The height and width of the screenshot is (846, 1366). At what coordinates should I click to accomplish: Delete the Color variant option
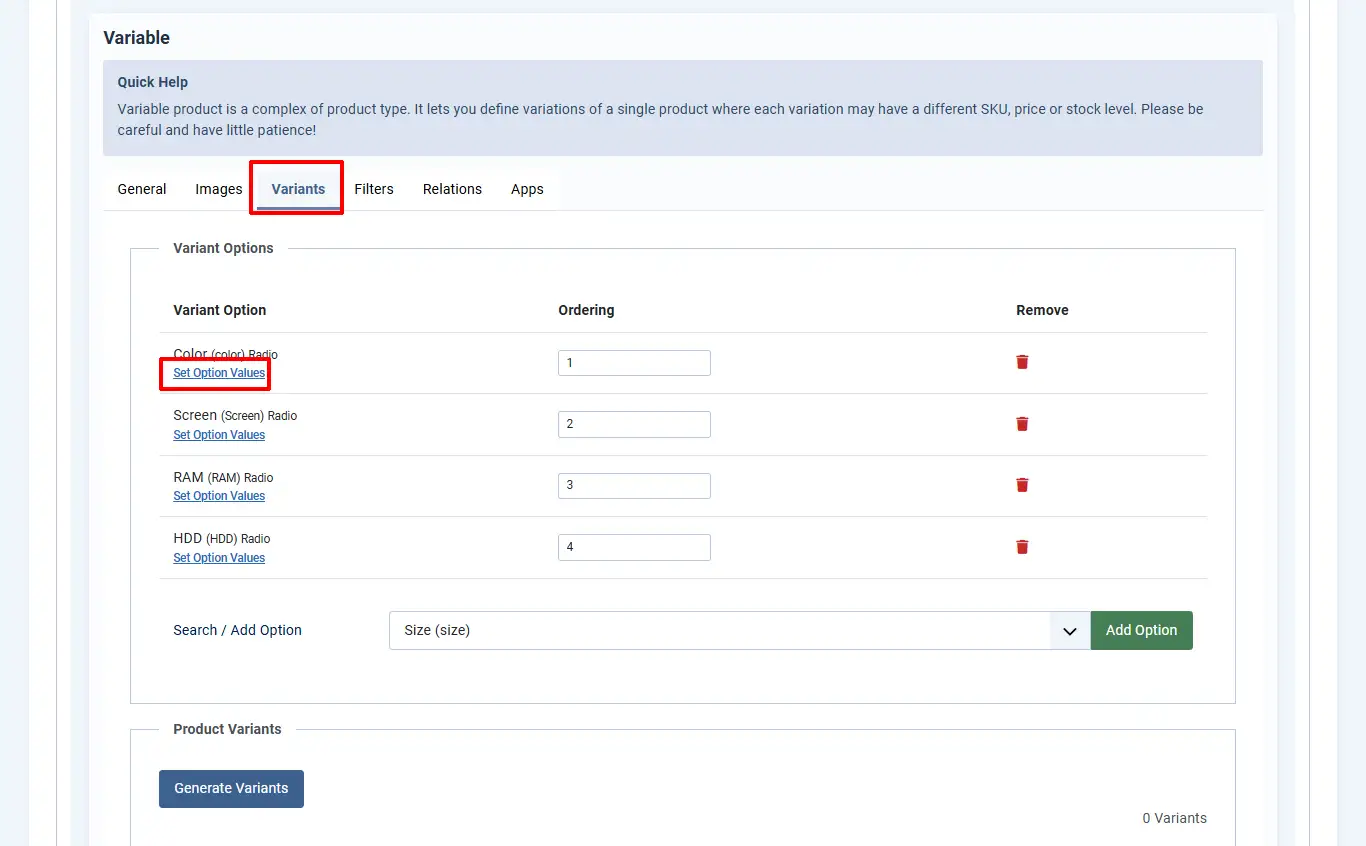tap(1022, 362)
